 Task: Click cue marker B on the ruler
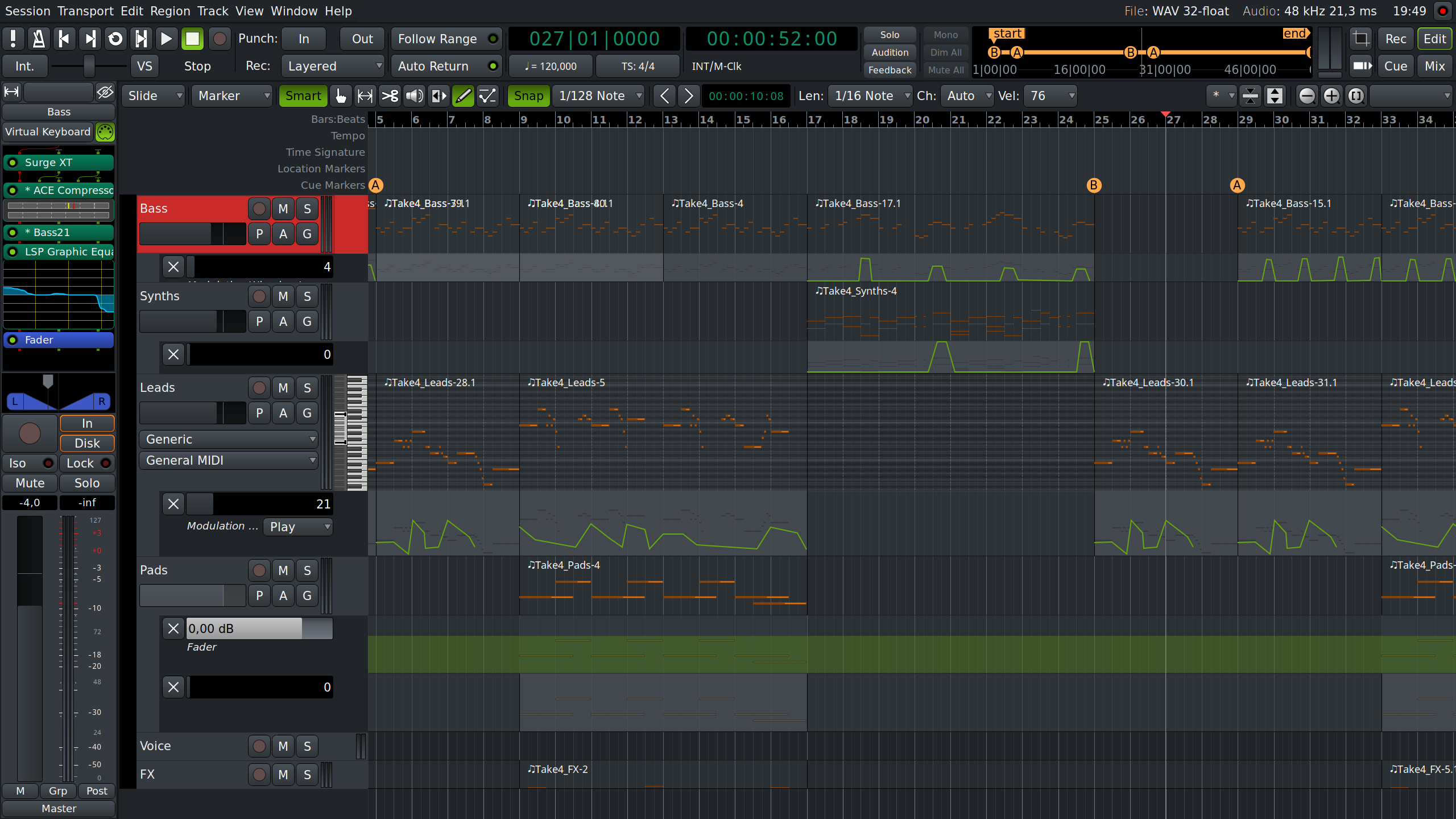1094,185
